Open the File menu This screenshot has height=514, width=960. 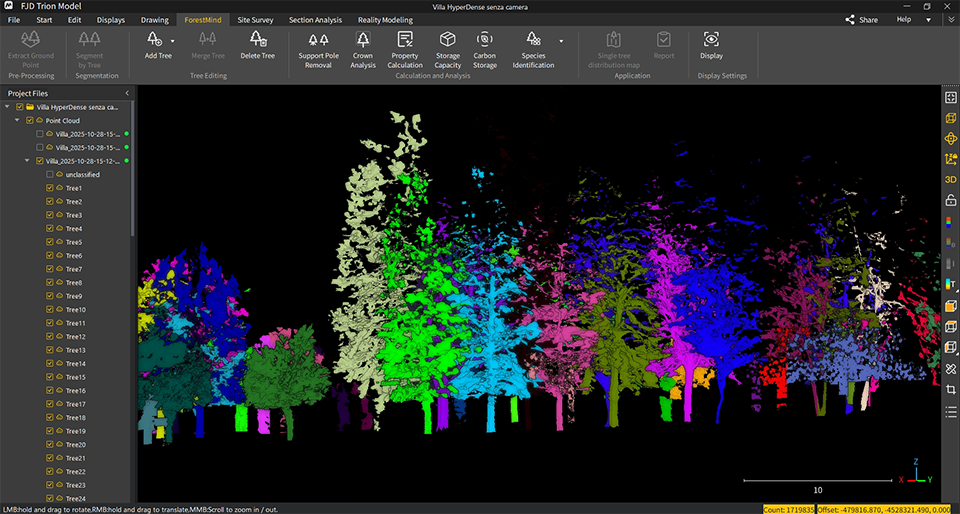click(13, 20)
